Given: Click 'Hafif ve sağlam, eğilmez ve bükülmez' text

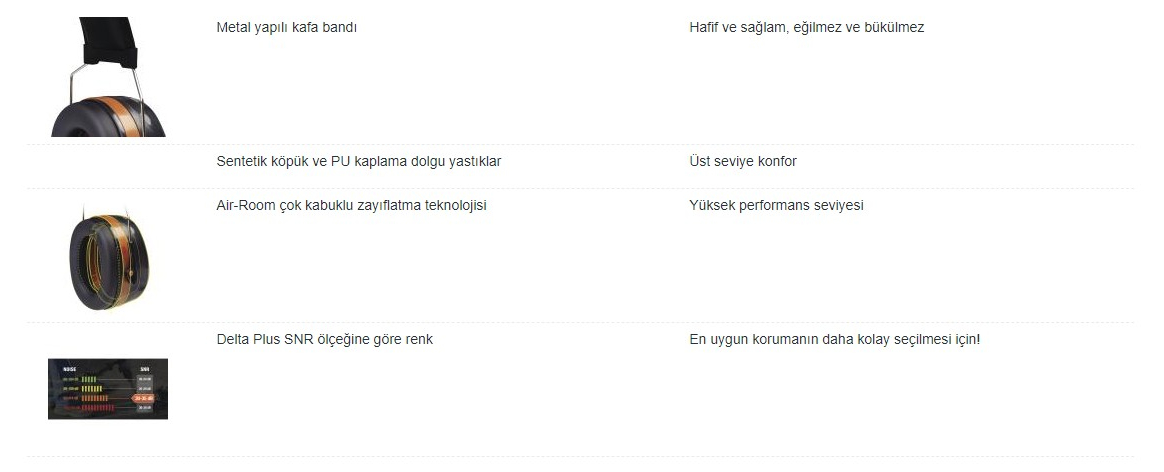Looking at the screenshot, I should pyautogui.click(x=806, y=27).
